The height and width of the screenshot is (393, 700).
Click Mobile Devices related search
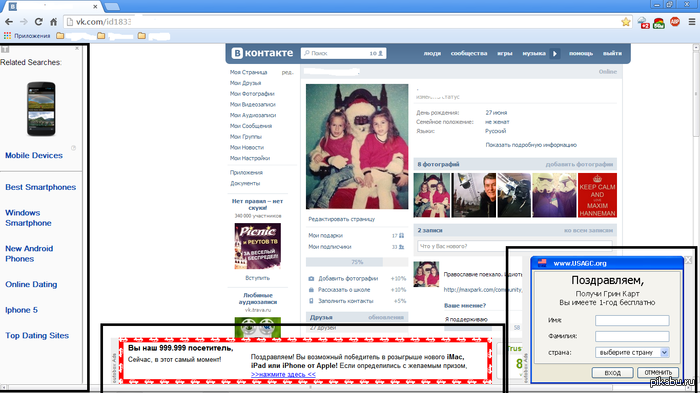point(34,155)
